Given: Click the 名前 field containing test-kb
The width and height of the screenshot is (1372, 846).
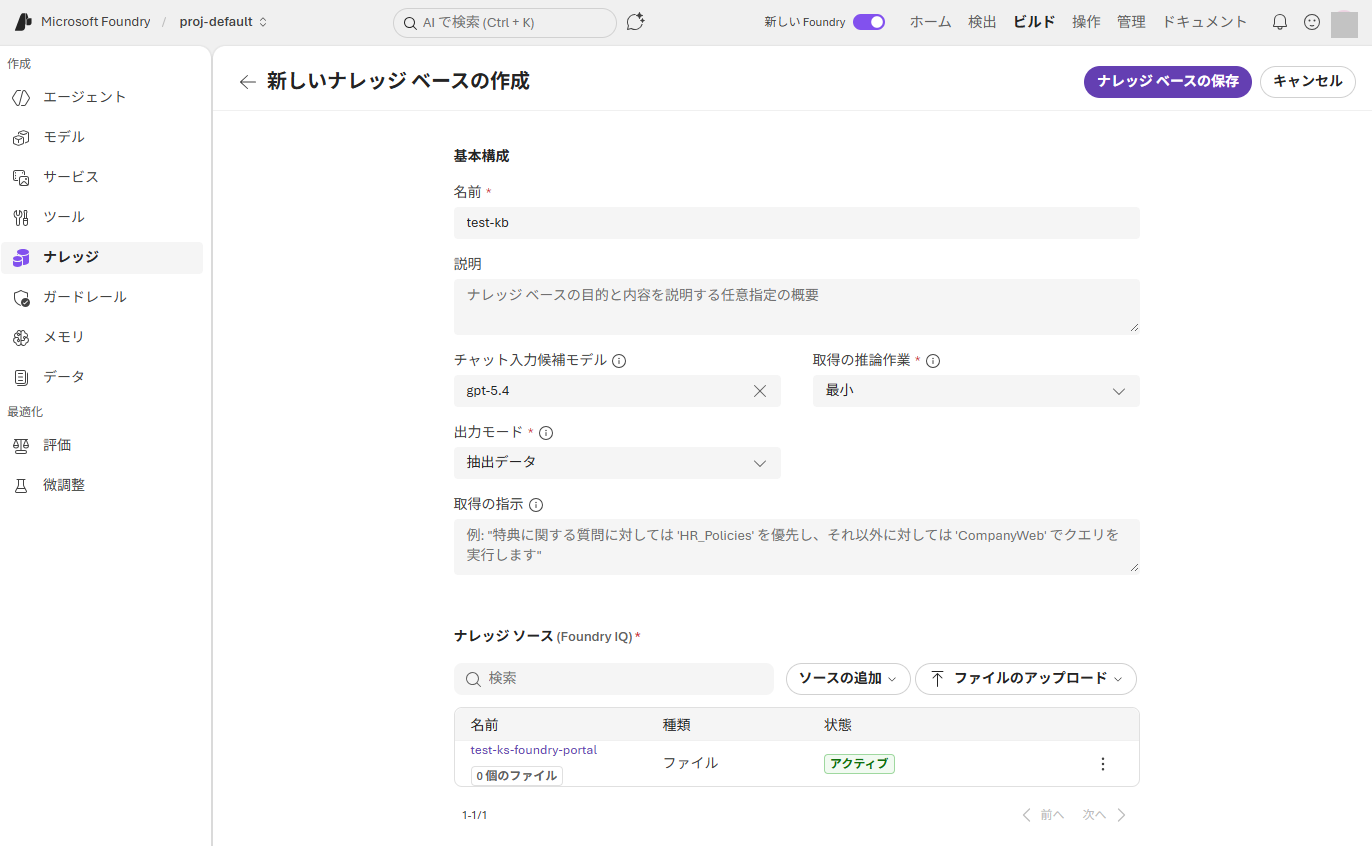Looking at the screenshot, I should 797,223.
